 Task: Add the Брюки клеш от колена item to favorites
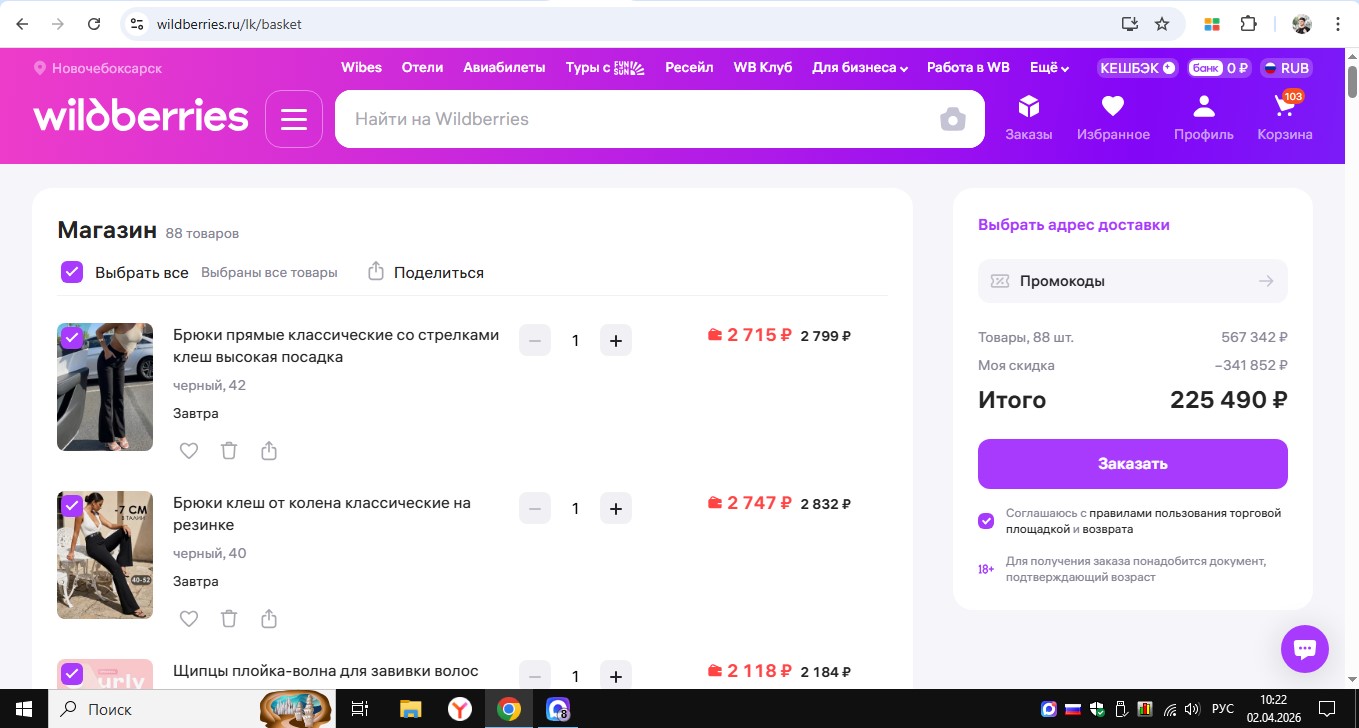(x=189, y=619)
